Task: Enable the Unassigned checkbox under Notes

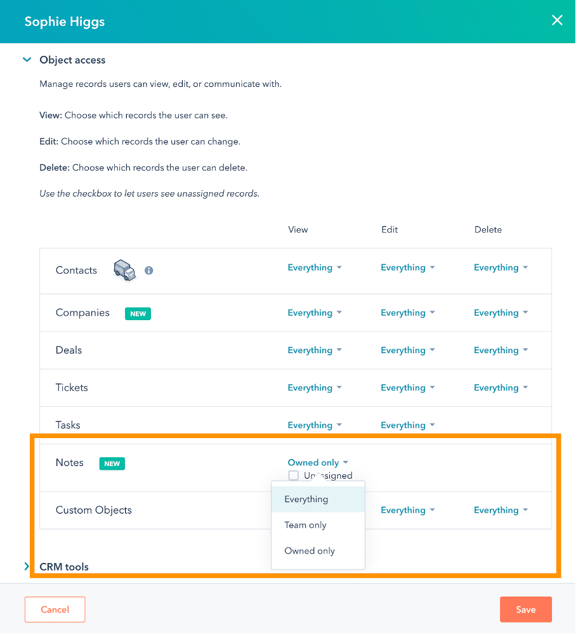Action: (293, 476)
